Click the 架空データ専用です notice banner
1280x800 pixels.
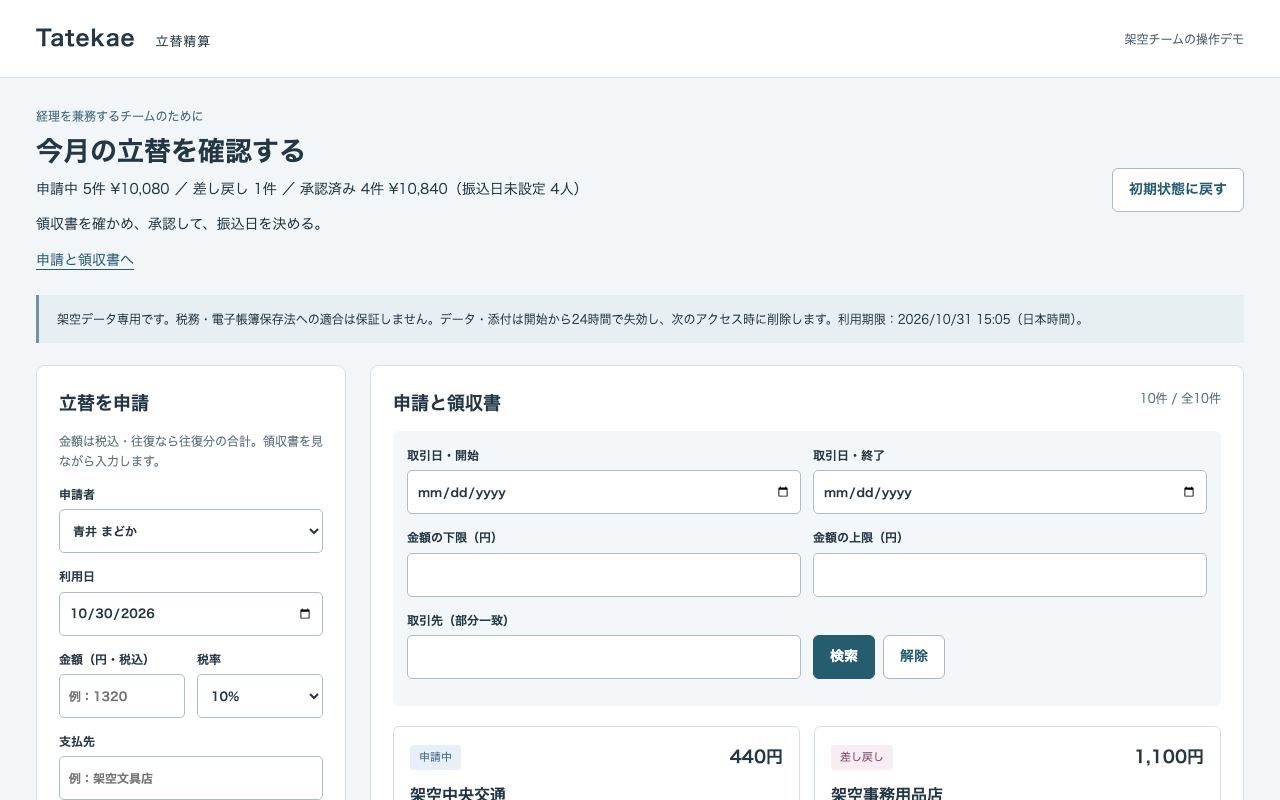(x=640, y=319)
